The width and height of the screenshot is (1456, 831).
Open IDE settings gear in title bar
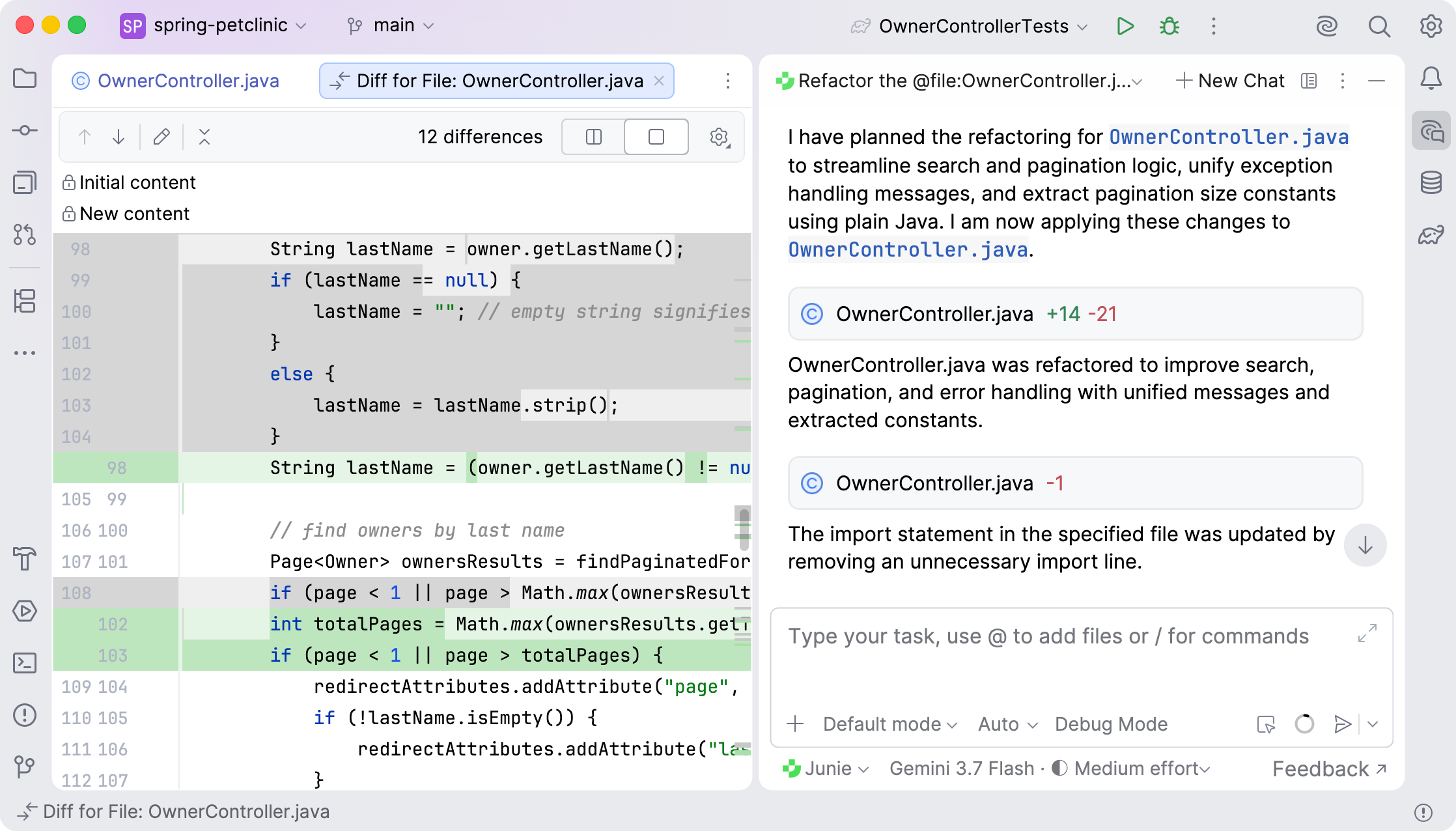(1431, 26)
